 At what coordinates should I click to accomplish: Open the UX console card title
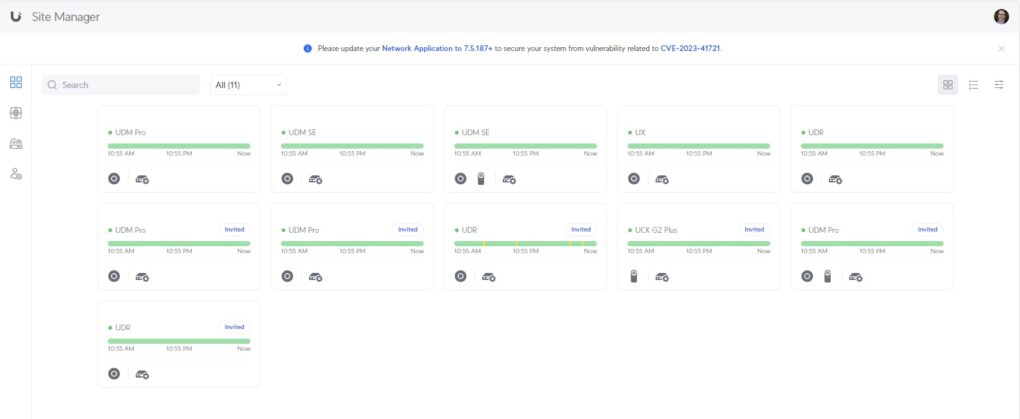coord(640,132)
